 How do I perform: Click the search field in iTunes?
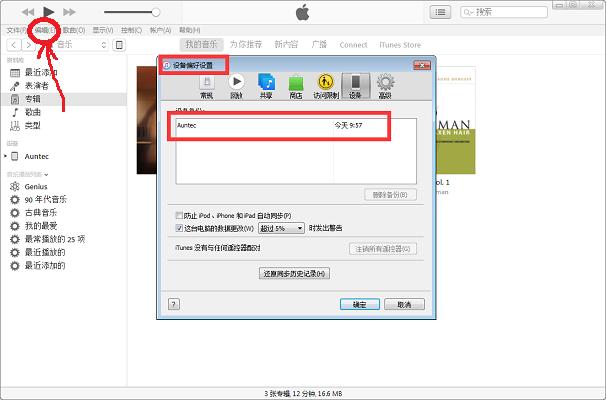click(x=504, y=12)
